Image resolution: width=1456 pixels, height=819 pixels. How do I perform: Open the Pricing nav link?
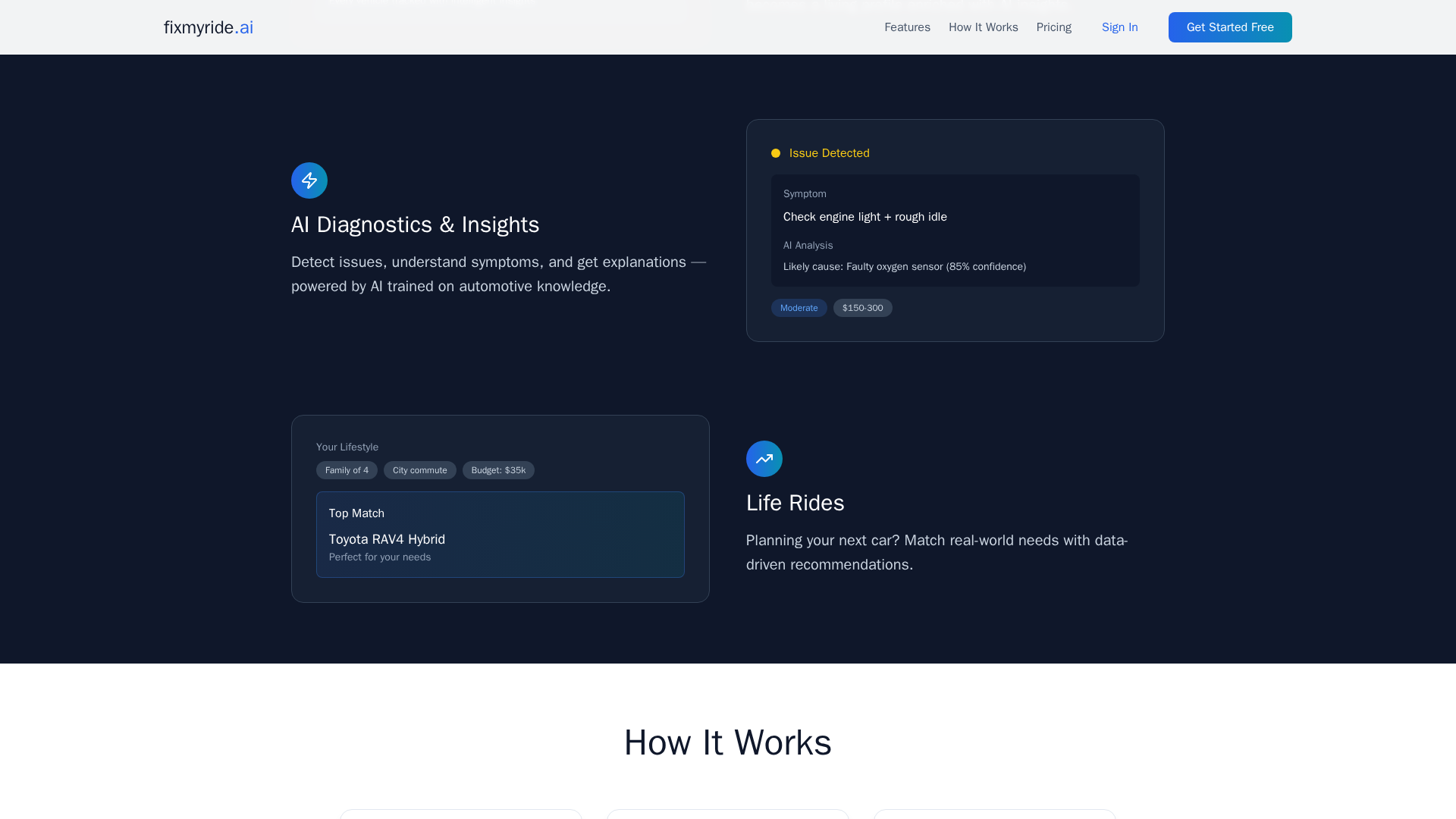click(x=1053, y=27)
